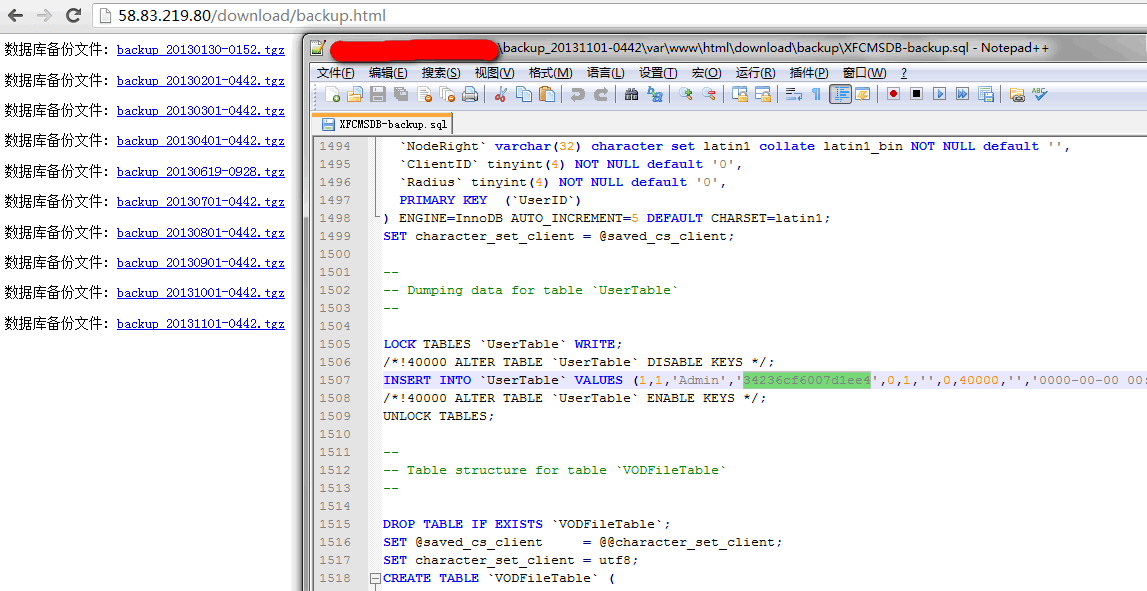Click the Replace icon
This screenshot has width=1147, height=591.
point(655,94)
